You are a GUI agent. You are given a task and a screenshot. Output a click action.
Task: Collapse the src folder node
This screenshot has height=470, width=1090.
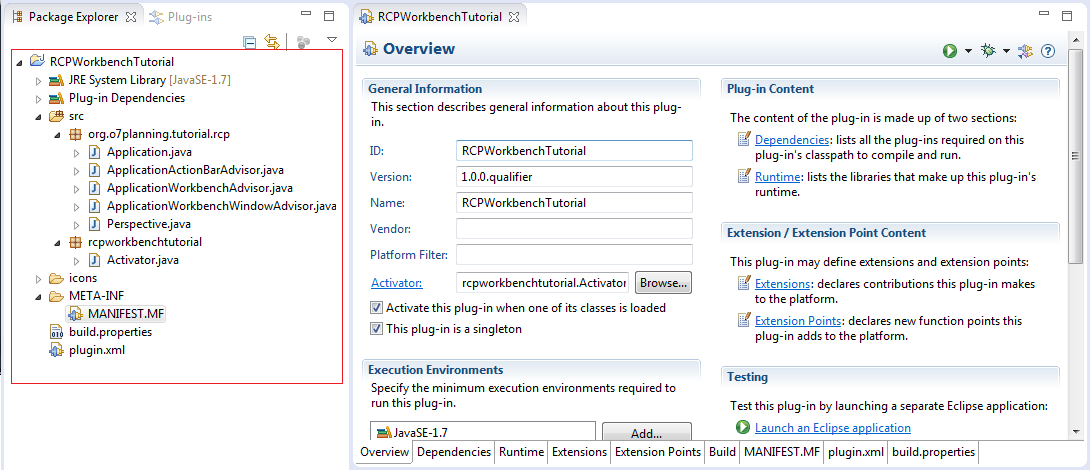(x=39, y=117)
